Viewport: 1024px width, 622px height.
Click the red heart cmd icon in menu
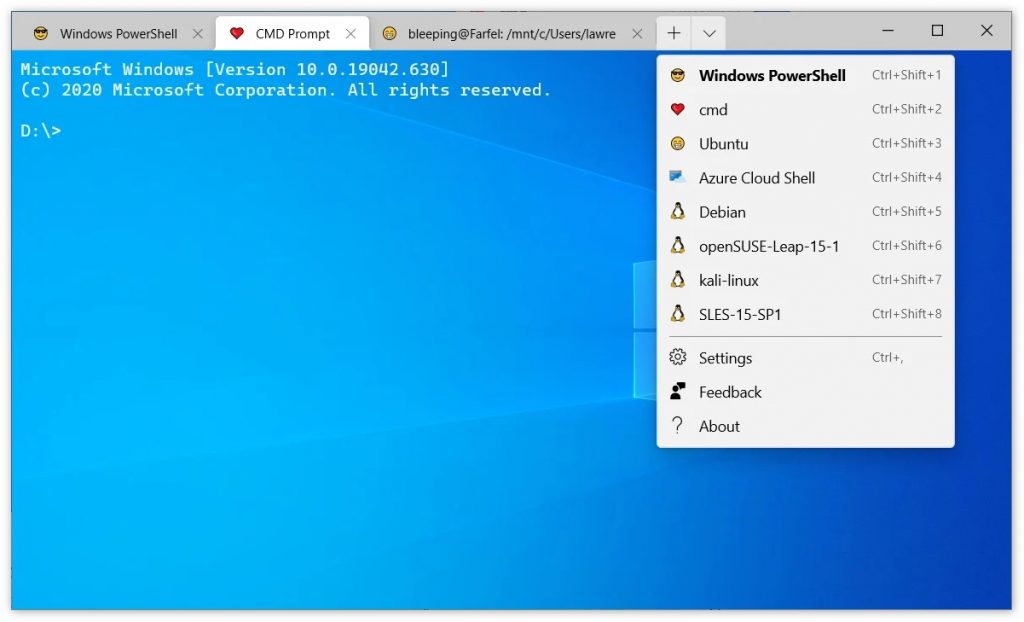[x=678, y=110]
